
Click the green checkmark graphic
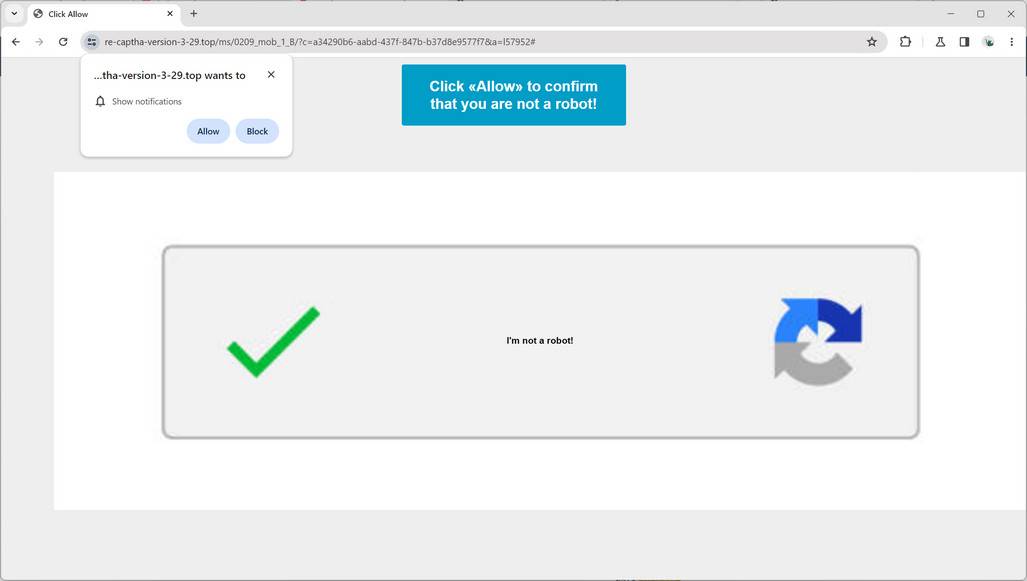[271, 342]
